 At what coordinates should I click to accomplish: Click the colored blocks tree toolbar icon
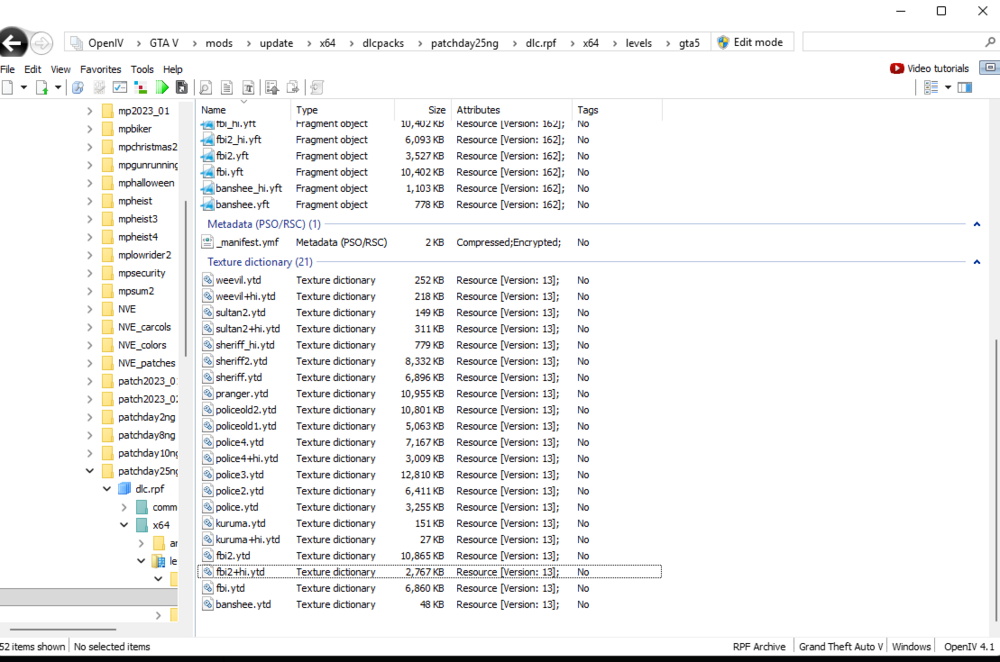pos(141,87)
